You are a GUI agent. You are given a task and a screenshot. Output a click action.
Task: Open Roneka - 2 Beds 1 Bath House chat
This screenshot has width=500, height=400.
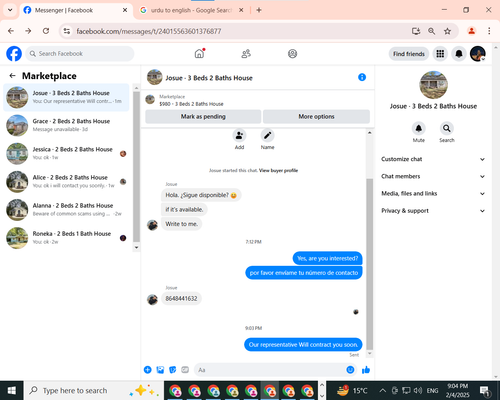[66, 238]
